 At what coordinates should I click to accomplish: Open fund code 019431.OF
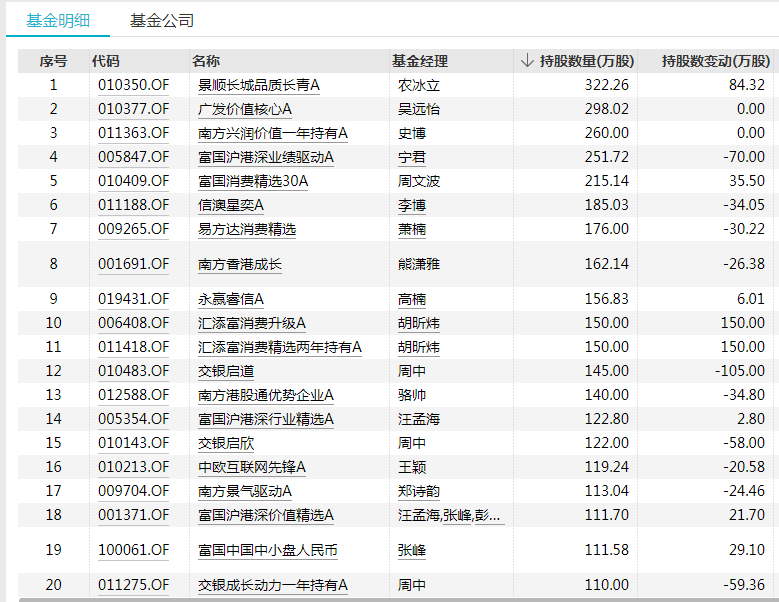(133, 299)
